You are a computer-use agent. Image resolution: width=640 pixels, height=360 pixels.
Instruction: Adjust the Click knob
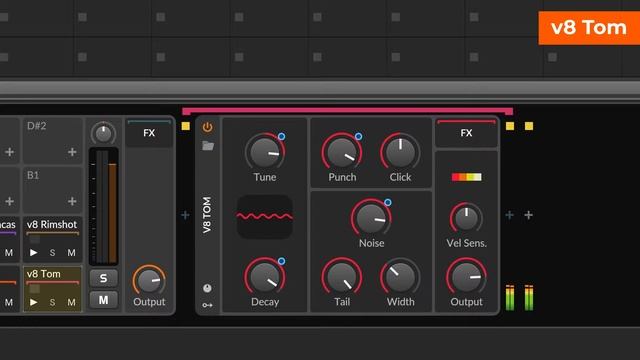(x=400, y=152)
